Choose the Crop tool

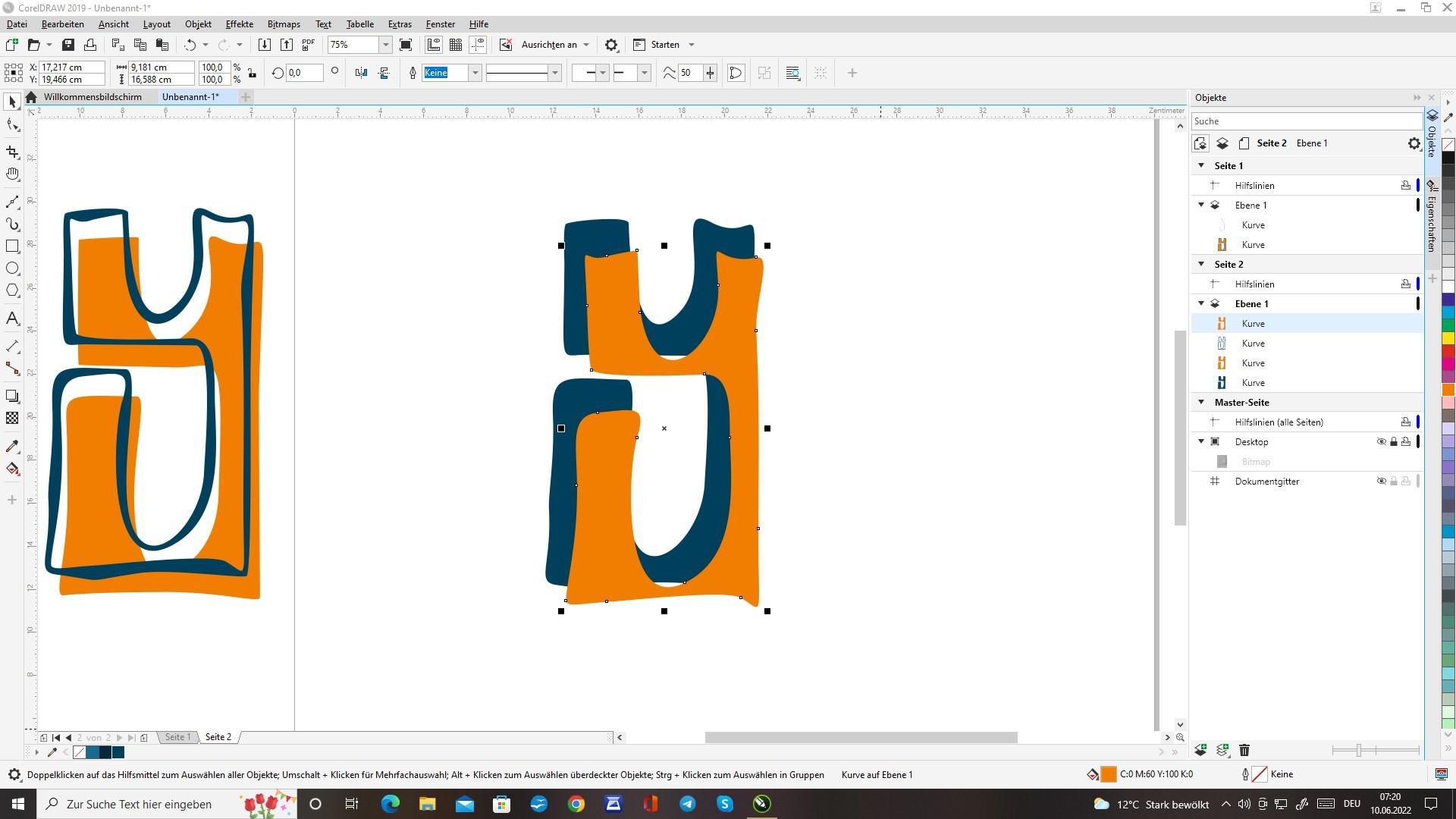click(x=12, y=152)
